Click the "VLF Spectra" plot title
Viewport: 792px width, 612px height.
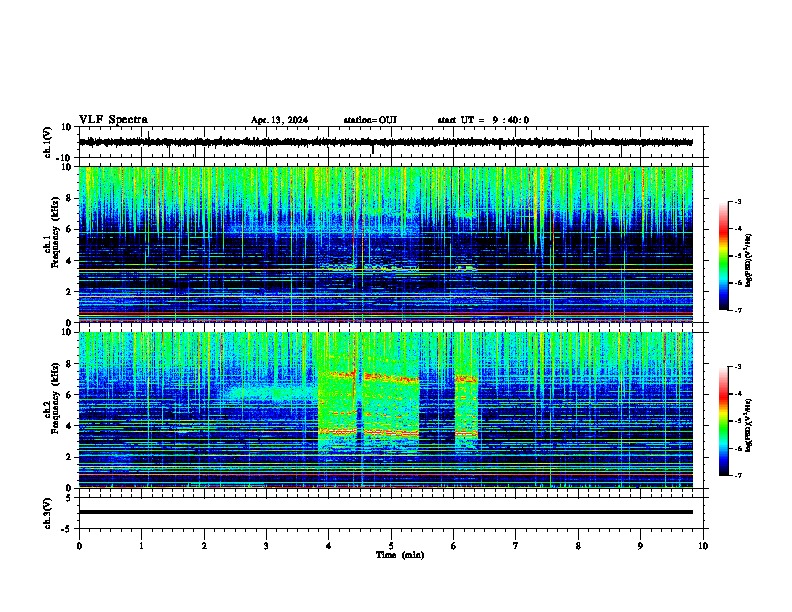click(113, 120)
